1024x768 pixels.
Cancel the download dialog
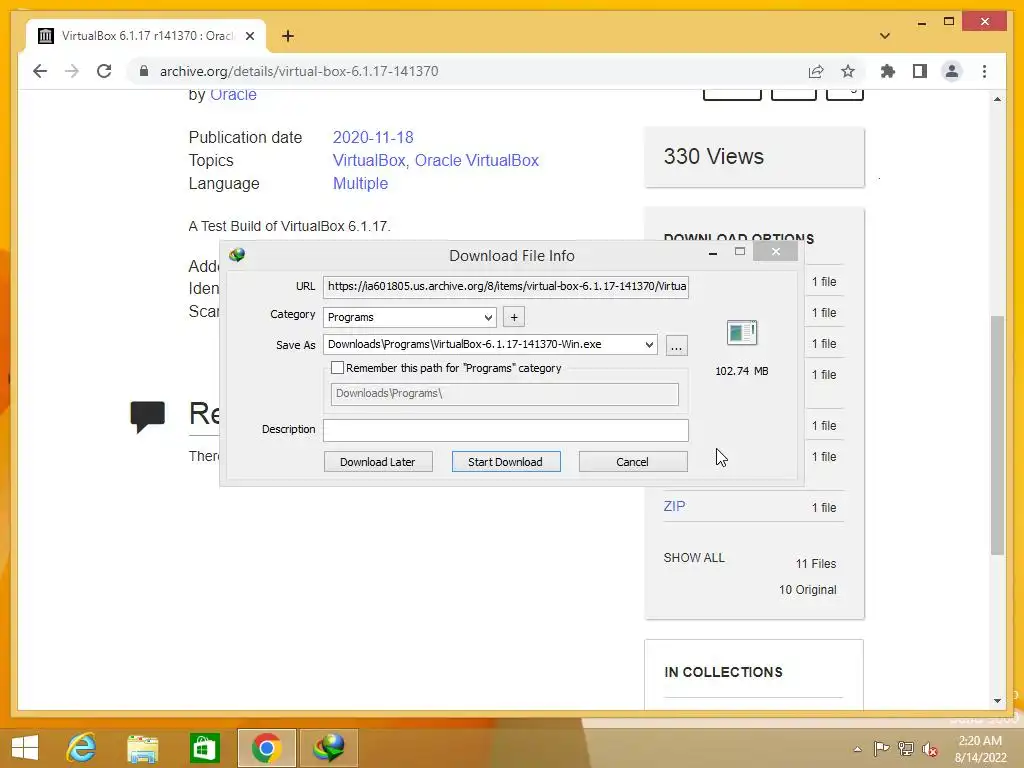(633, 462)
